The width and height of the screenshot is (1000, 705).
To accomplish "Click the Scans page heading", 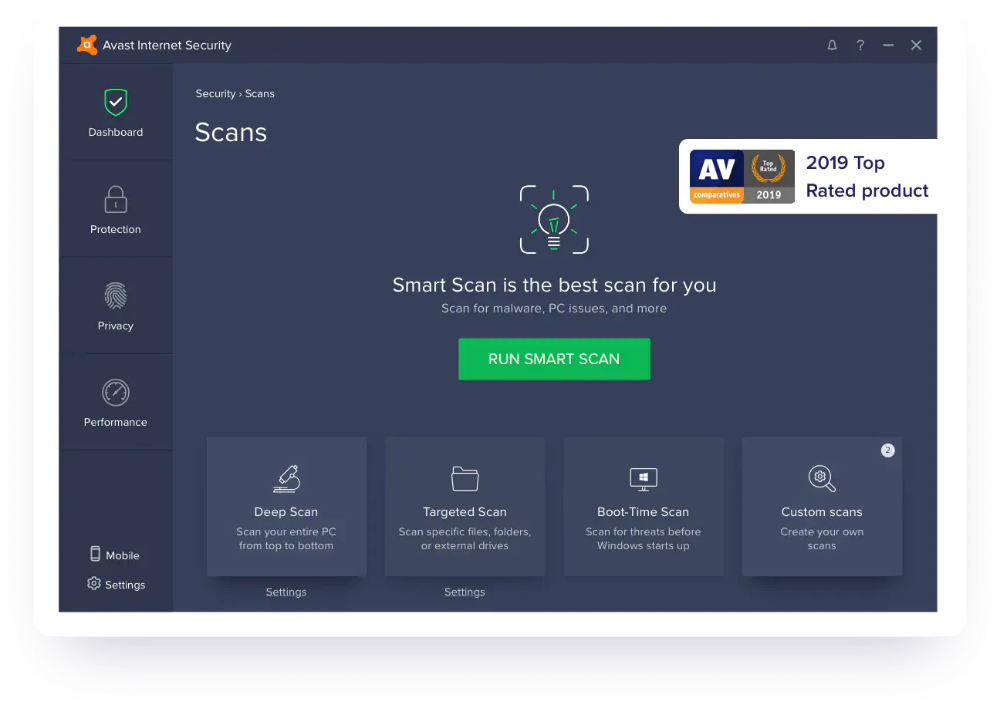I will click(231, 133).
